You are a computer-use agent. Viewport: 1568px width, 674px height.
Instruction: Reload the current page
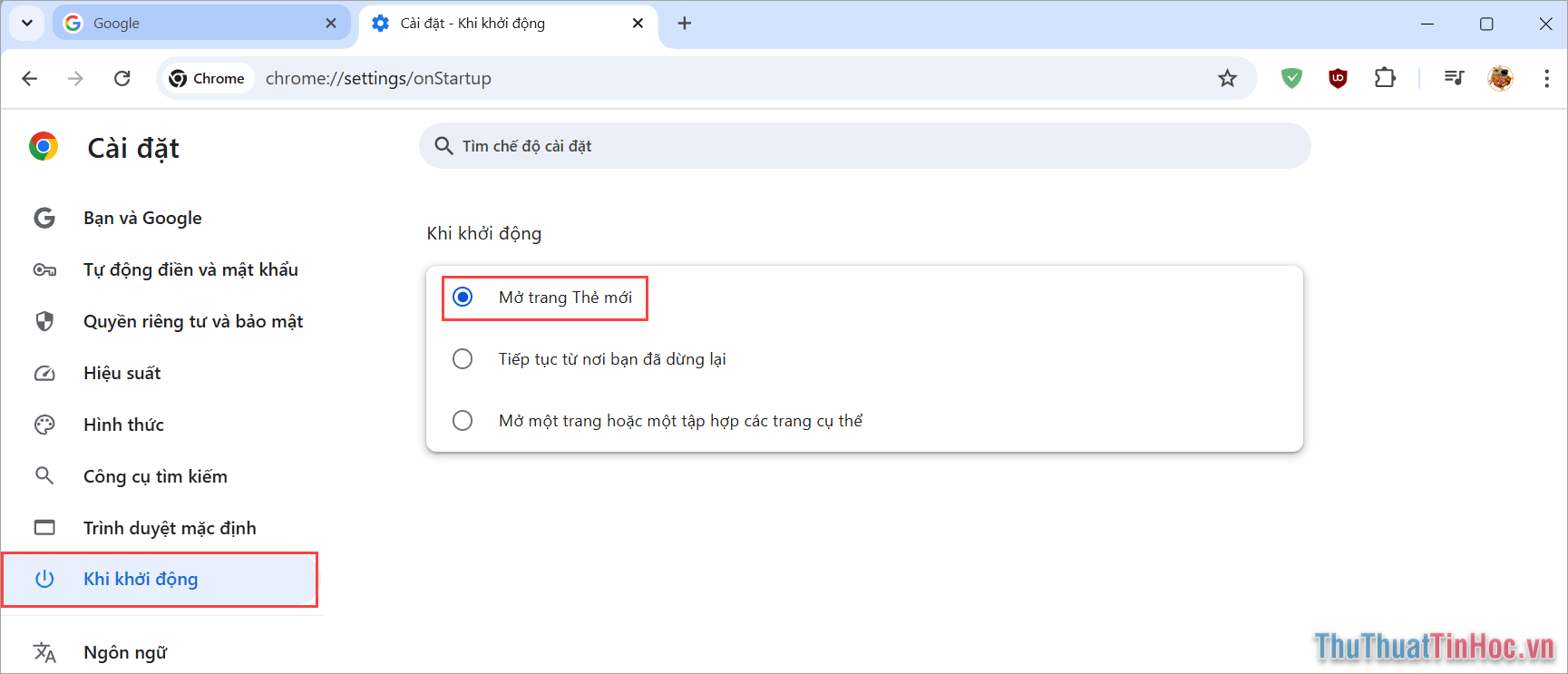pos(122,79)
